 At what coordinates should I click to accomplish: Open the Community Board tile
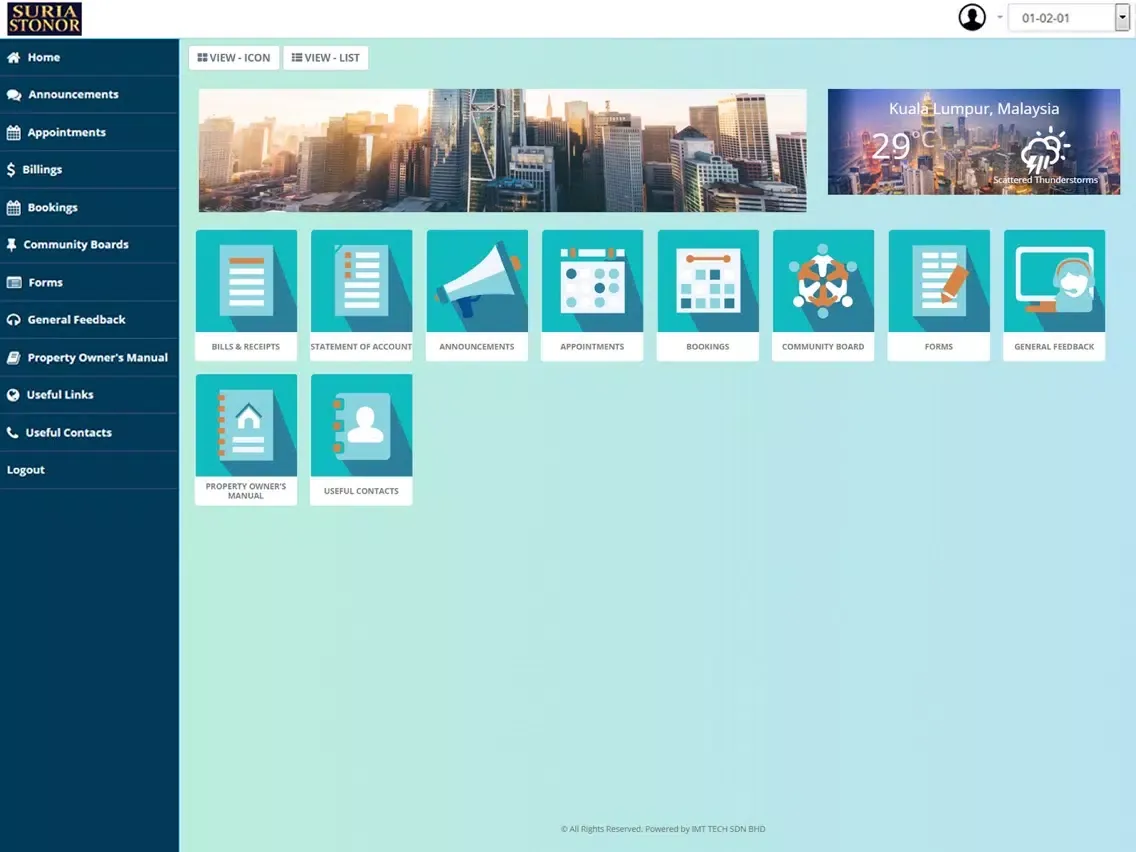point(823,282)
